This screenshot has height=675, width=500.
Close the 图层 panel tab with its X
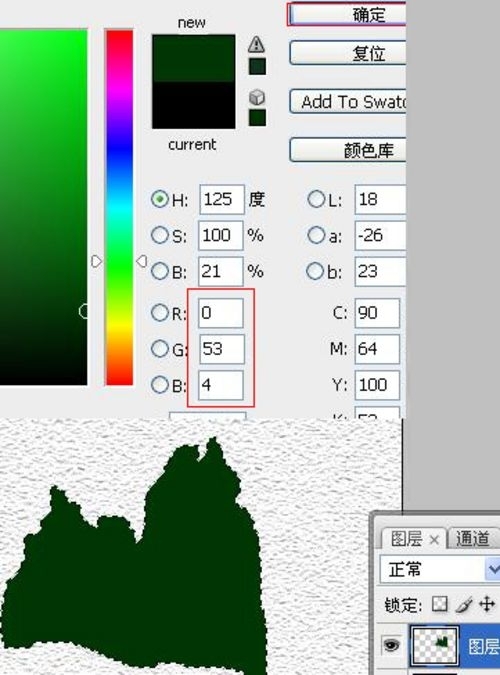(434, 539)
